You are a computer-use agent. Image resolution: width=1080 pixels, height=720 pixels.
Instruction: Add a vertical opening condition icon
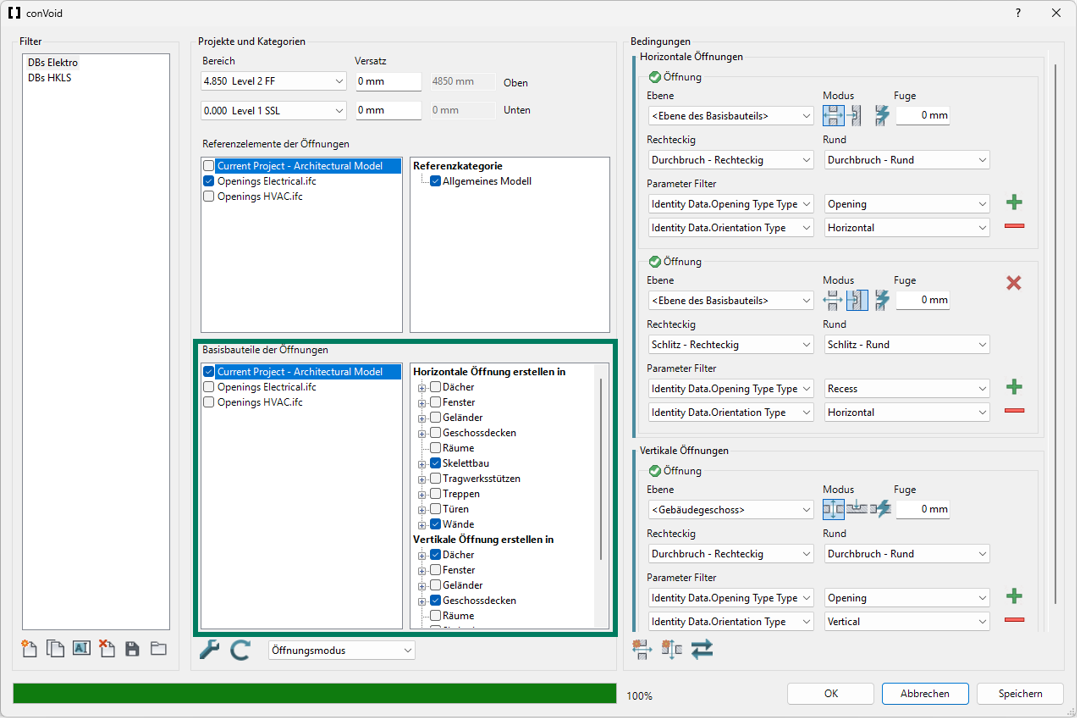672,650
